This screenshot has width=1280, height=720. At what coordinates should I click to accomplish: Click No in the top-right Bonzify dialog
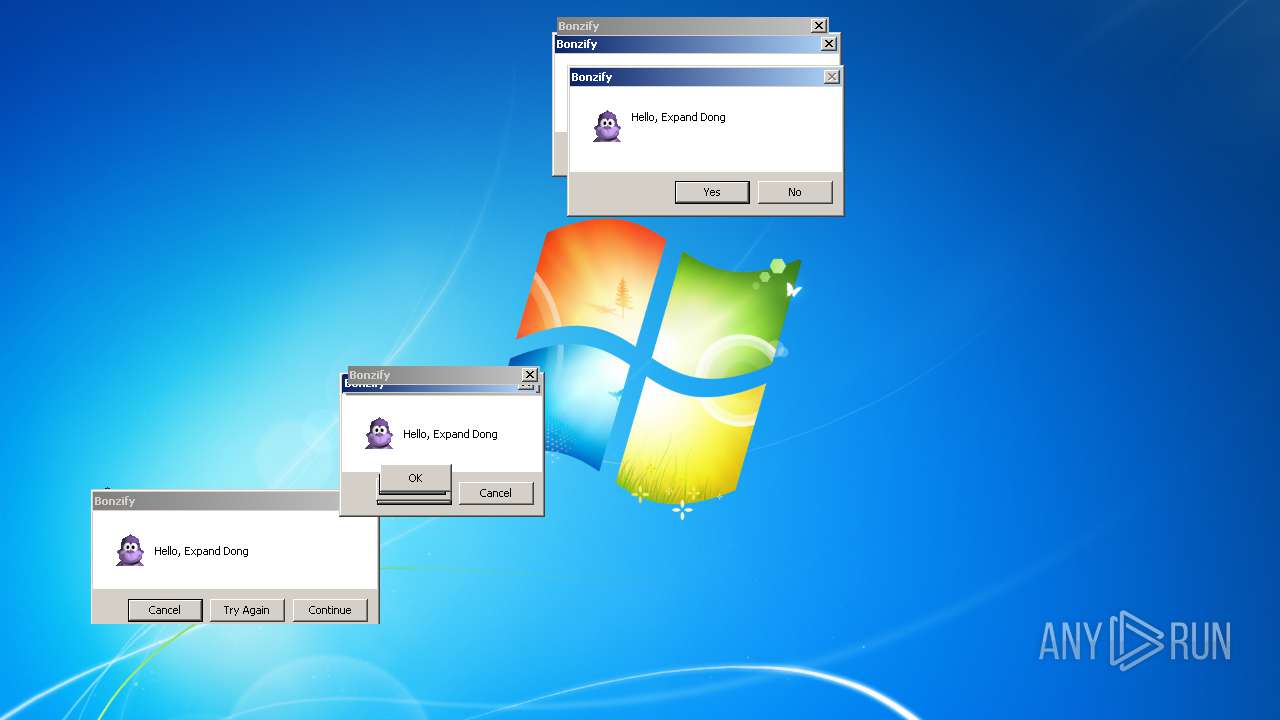click(x=795, y=192)
